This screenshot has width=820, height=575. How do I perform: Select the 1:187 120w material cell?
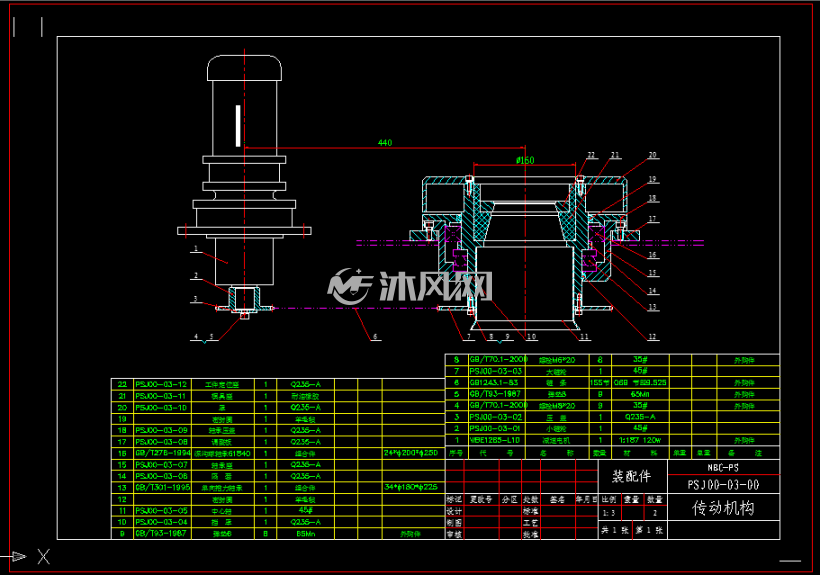[640, 440]
